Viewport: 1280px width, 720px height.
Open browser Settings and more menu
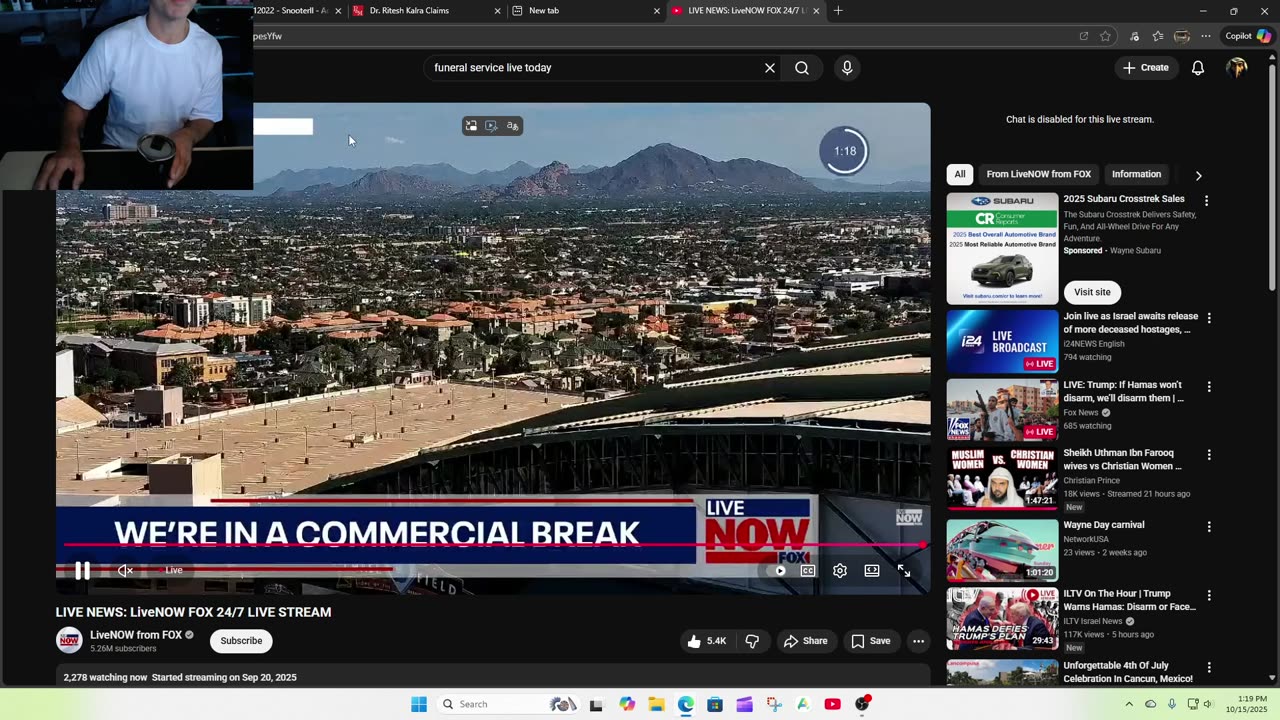click(1206, 36)
